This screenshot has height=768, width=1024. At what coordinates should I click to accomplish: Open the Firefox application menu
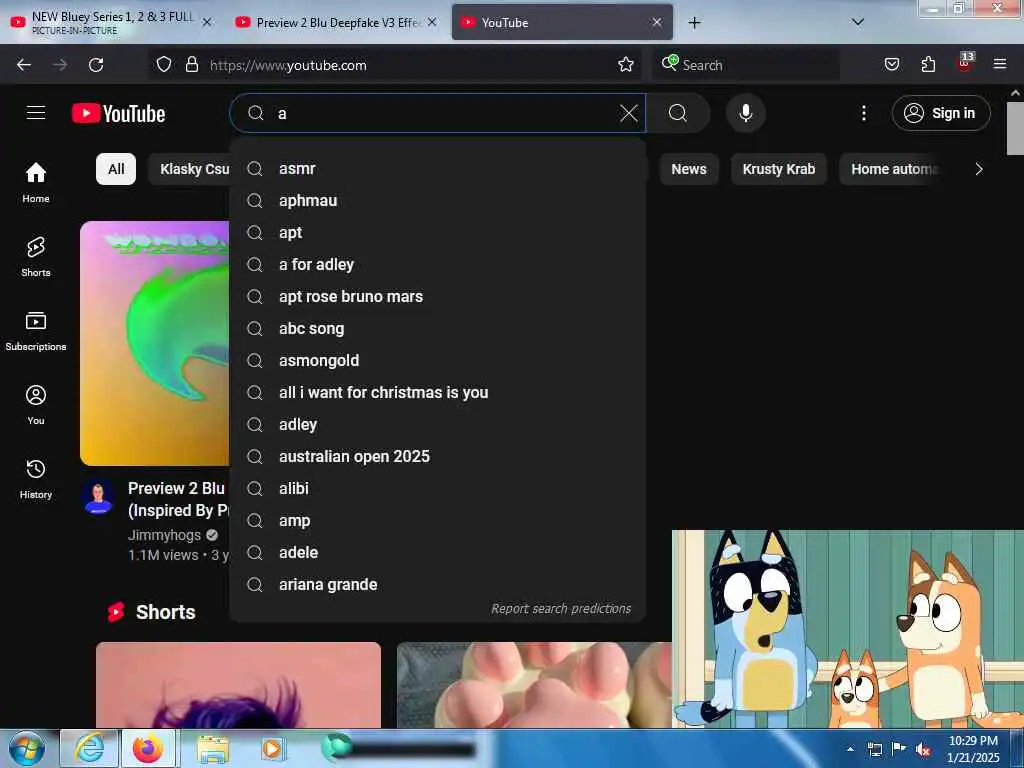coord(999,65)
